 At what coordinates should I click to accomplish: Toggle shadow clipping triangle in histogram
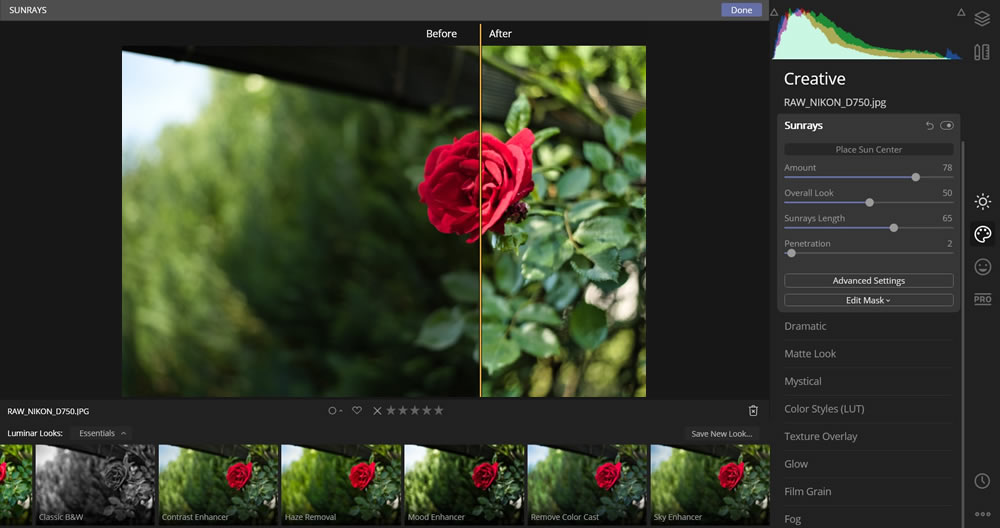click(x=774, y=12)
